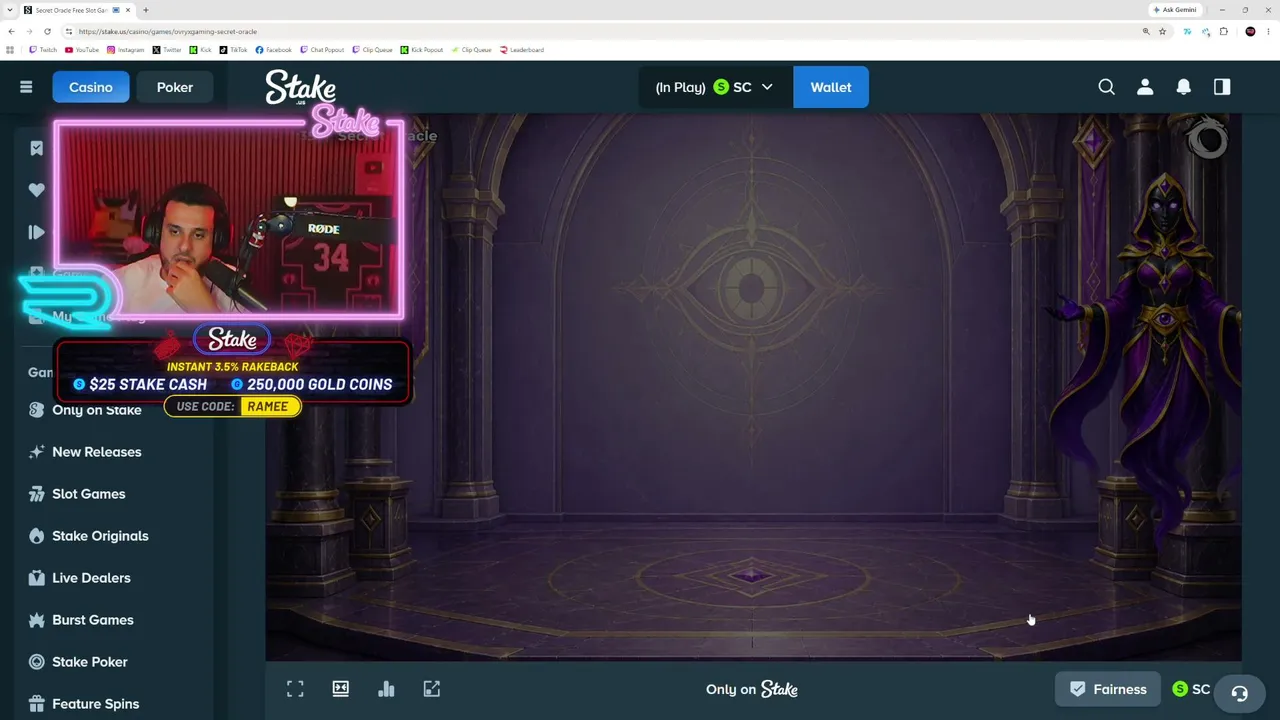The image size is (1280, 720).
Task: Open live stats chart icon
Action: point(386,689)
